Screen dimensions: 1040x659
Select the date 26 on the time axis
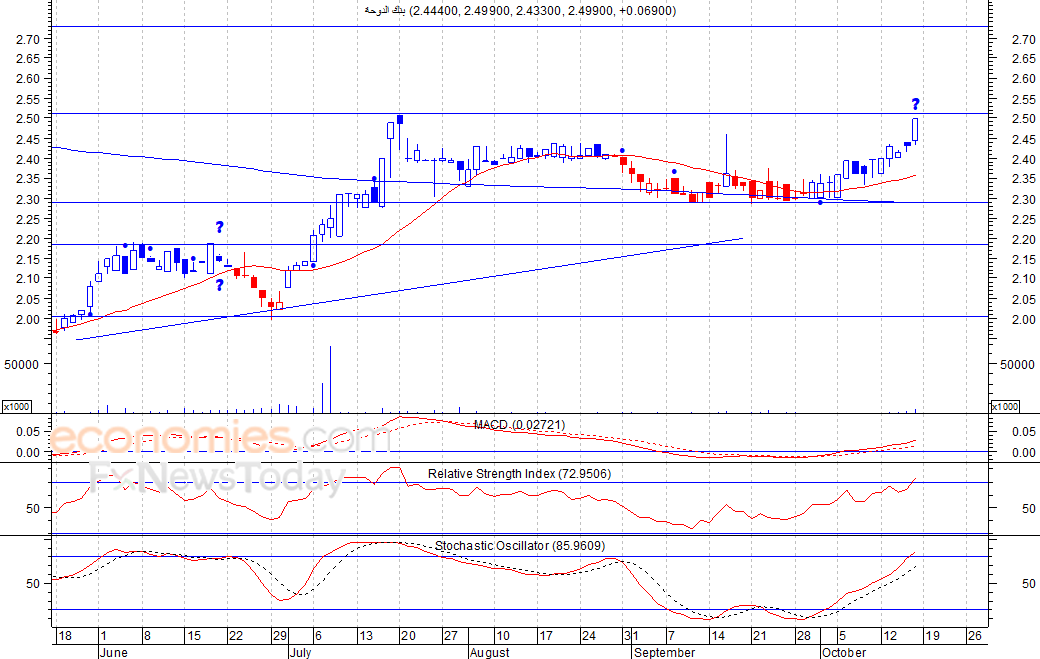[975, 635]
